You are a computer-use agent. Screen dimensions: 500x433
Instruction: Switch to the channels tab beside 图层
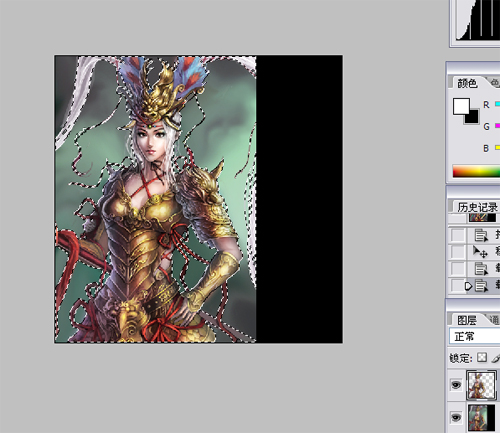pos(494,320)
